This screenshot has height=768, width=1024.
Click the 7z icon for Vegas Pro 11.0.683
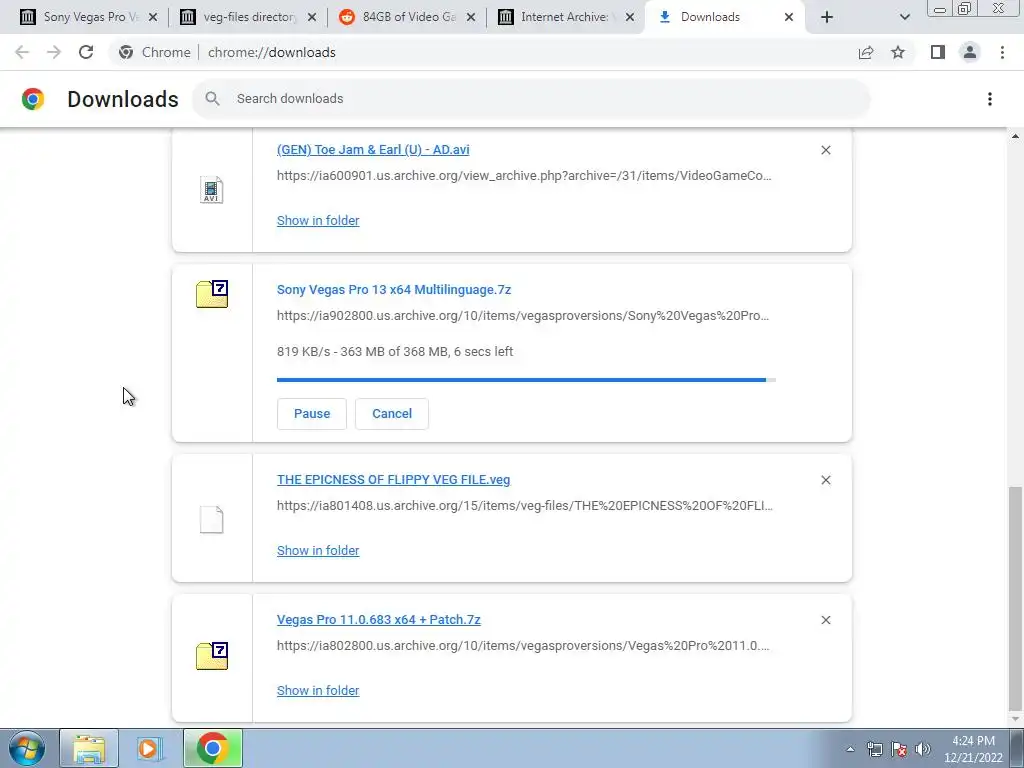pyautogui.click(x=212, y=656)
